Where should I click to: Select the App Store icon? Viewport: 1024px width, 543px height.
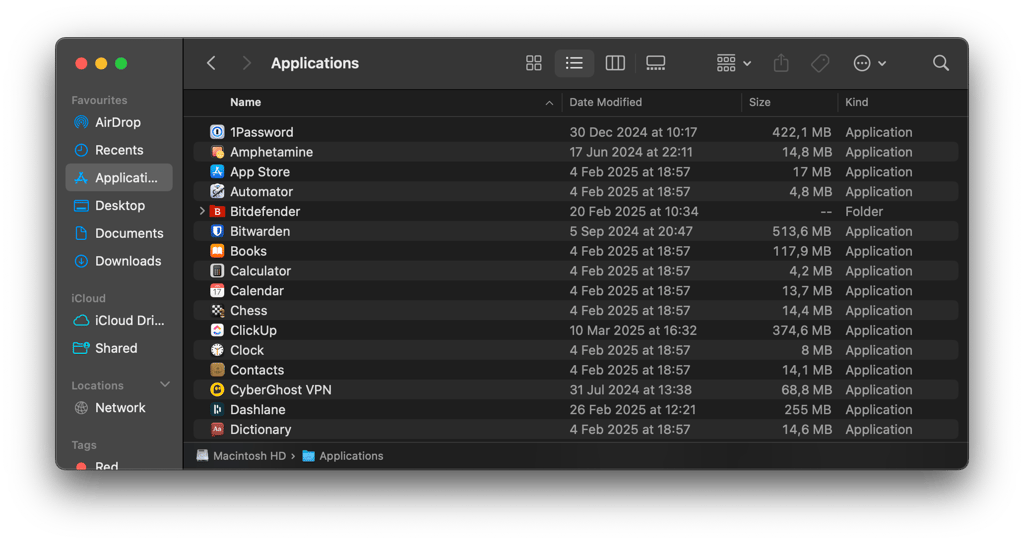coord(217,171)
